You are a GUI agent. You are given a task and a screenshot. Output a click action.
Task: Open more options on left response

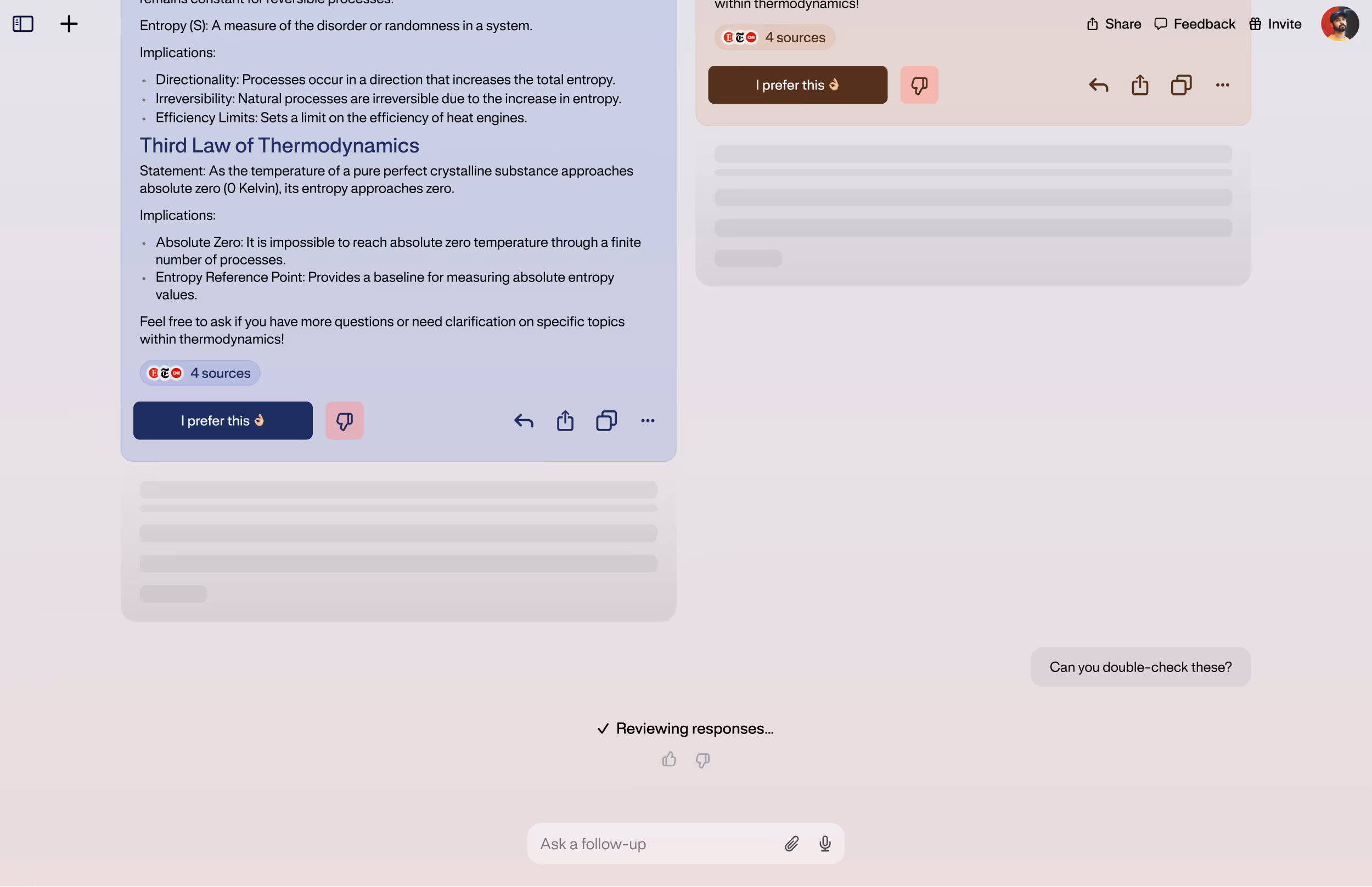(648, 421)
